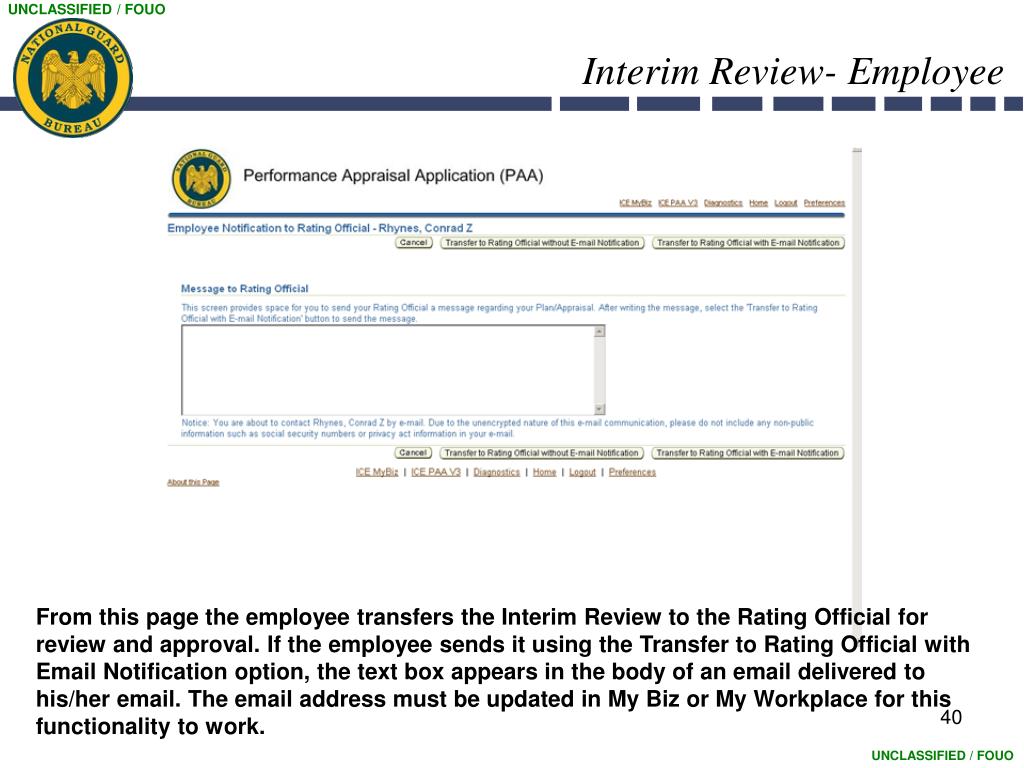Click the top Cancel button
1024x768 pixels.
[413, 243]
